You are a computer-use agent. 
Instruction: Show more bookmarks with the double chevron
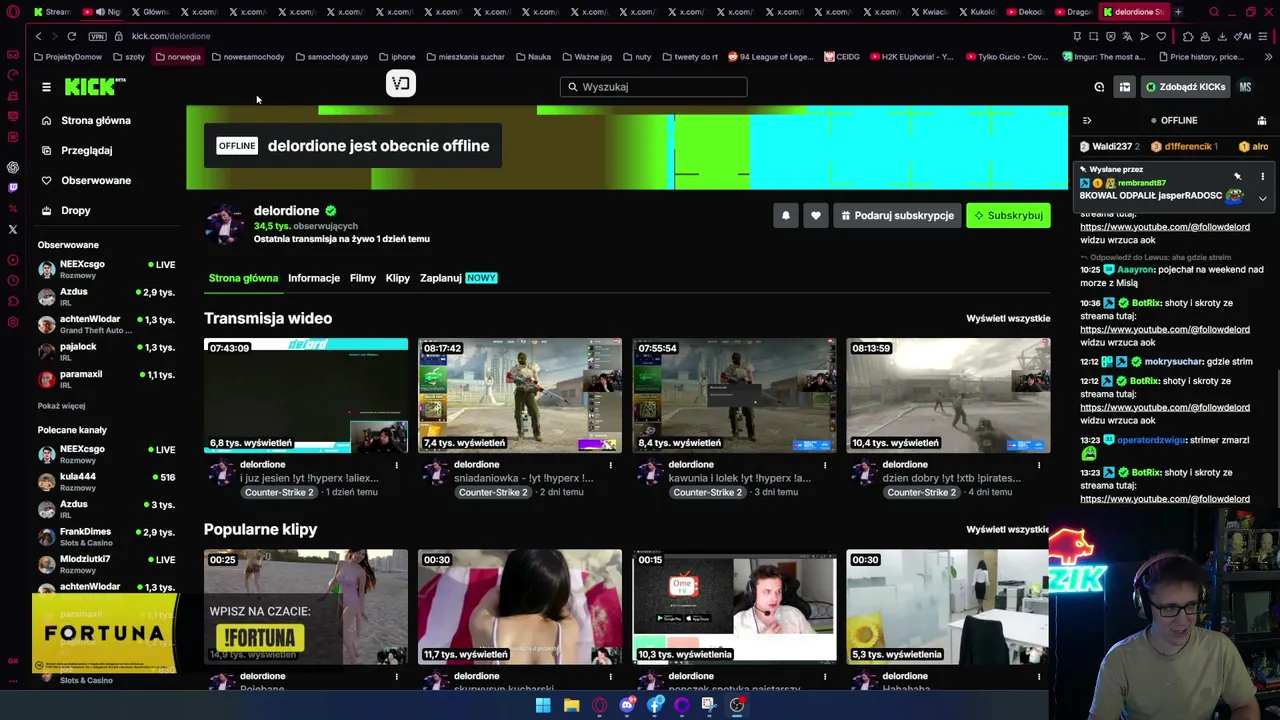coord(1268,57)
